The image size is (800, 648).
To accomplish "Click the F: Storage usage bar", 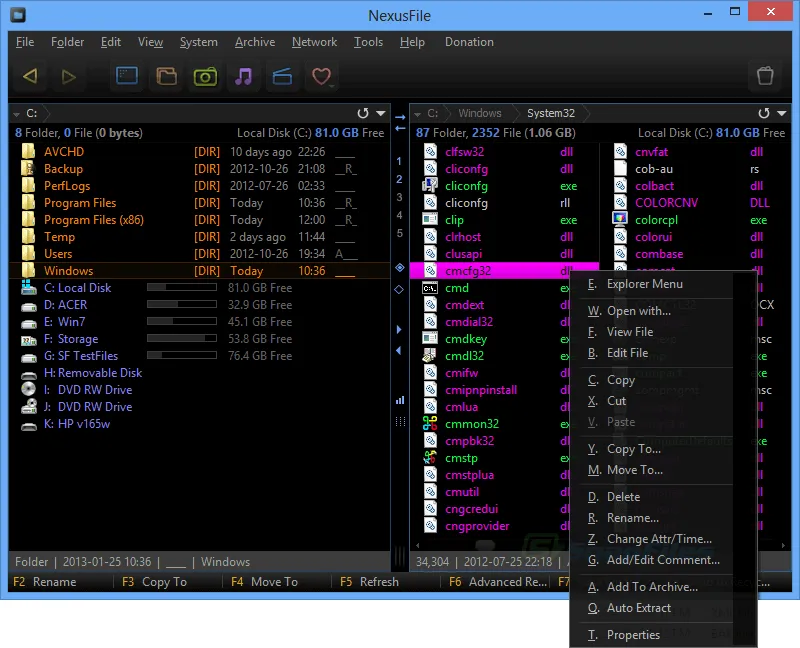I will 182,338.
